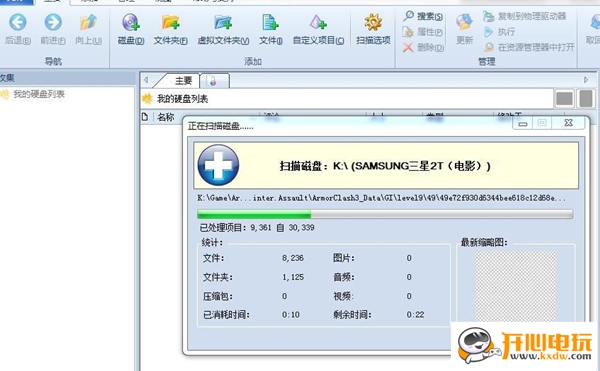Open Search (搜索) tool
600x371 pixels.
pos(423,16)
